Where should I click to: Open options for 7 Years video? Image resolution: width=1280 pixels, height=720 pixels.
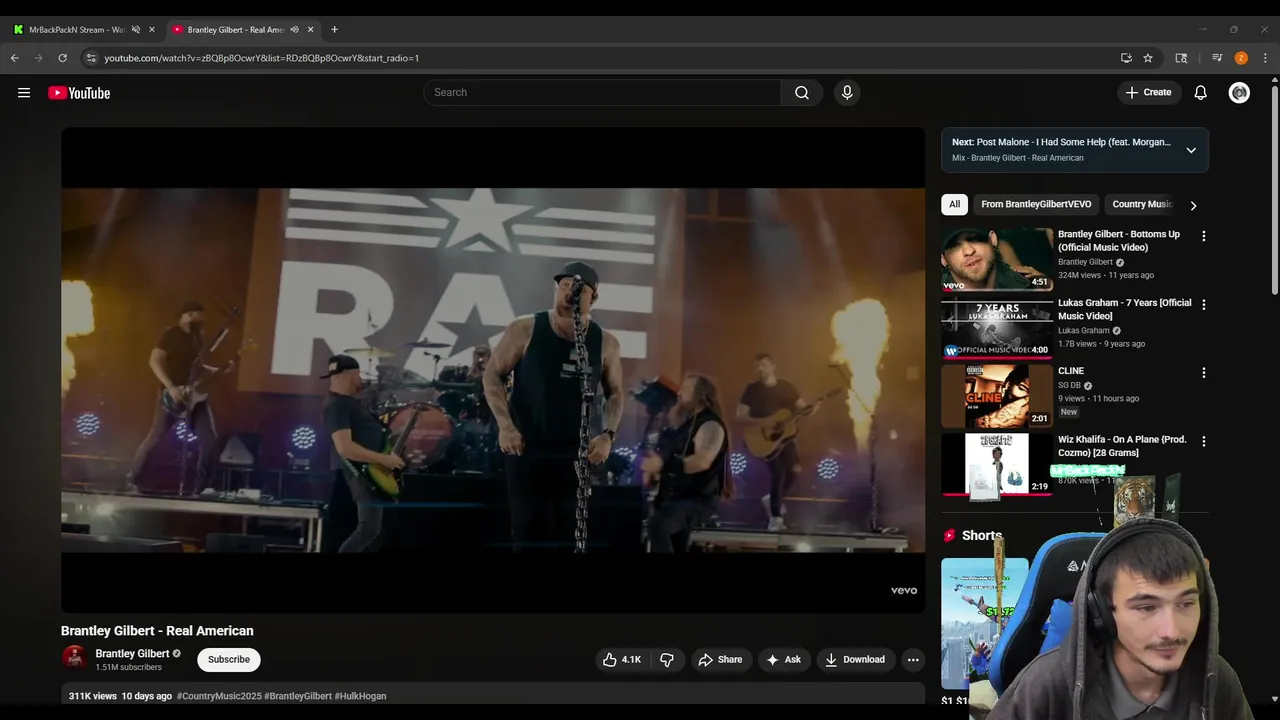pos(1203,304)
